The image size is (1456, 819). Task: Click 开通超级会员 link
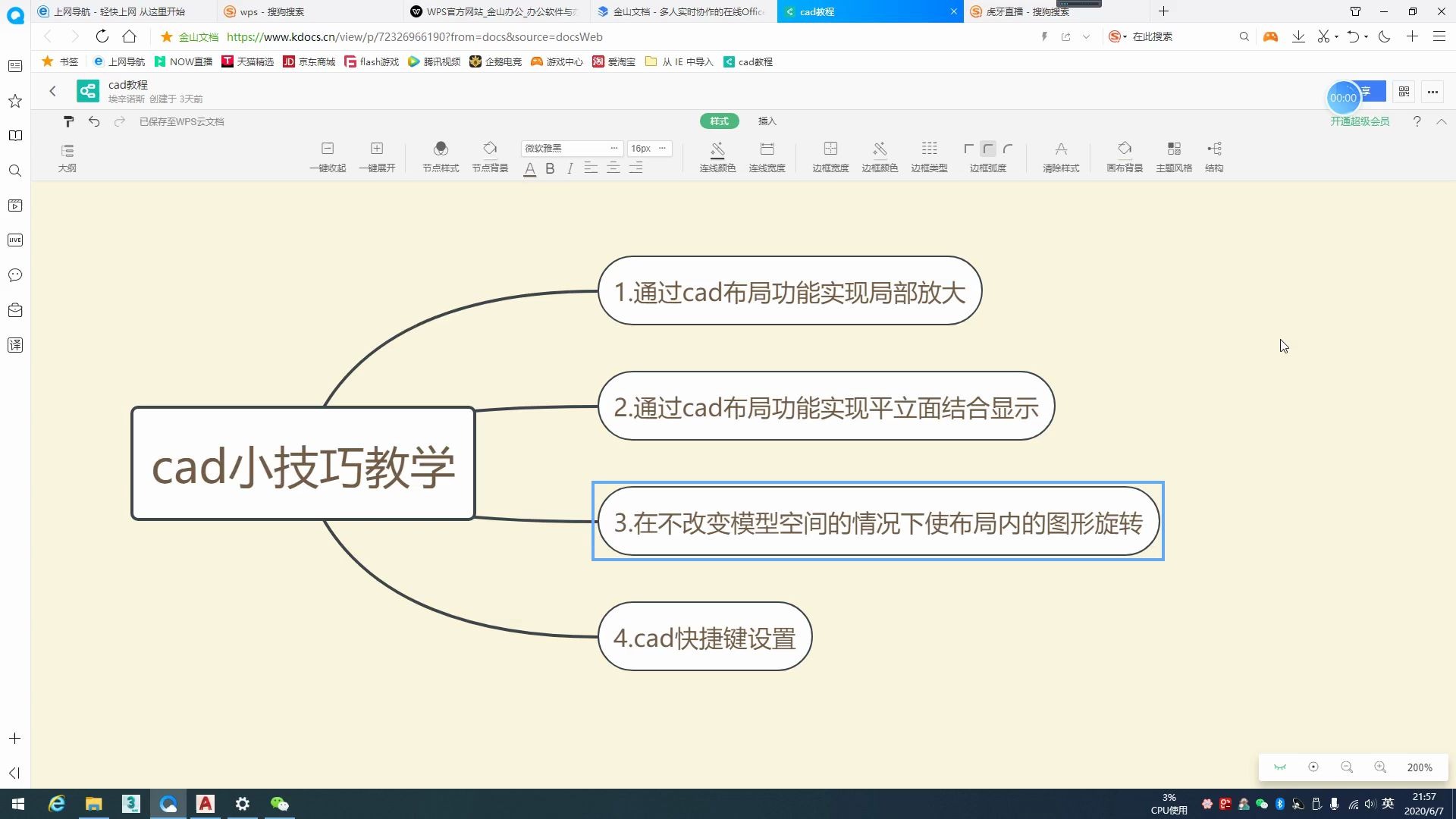(x=1360, y=121)
